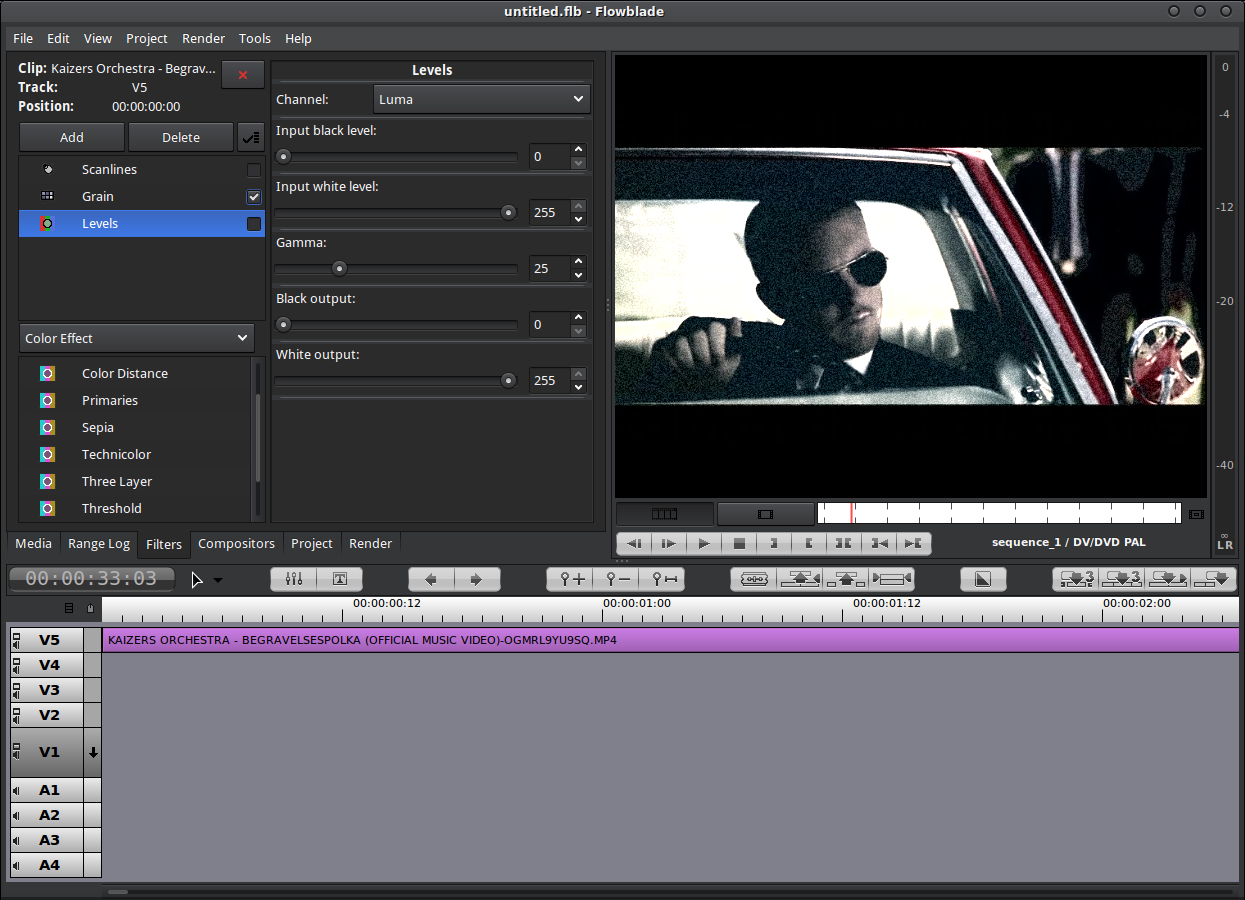Image resolution: width=1245 pixels, height=900 pixels.
Task: Disable the Grain filter checkbox
Action: [254, 197]
